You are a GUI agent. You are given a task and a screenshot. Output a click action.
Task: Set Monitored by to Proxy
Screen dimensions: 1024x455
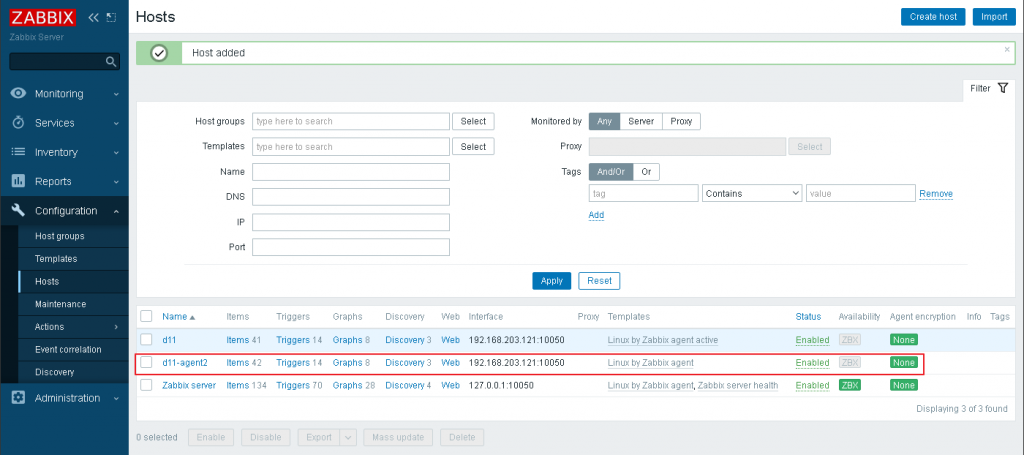(x=681, y=121)
